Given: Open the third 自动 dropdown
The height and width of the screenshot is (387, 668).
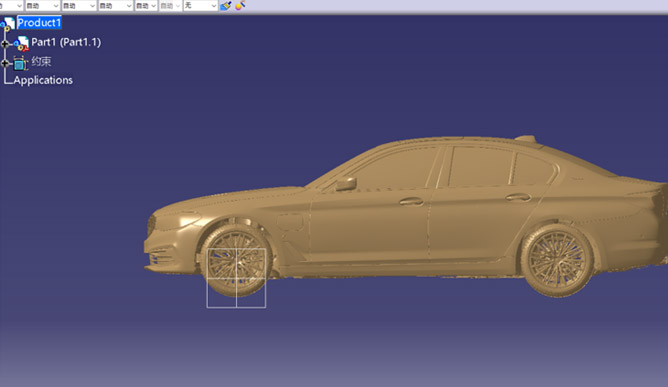Looking at the screenshot, I should pyautogui.click(x=115, y=6).
